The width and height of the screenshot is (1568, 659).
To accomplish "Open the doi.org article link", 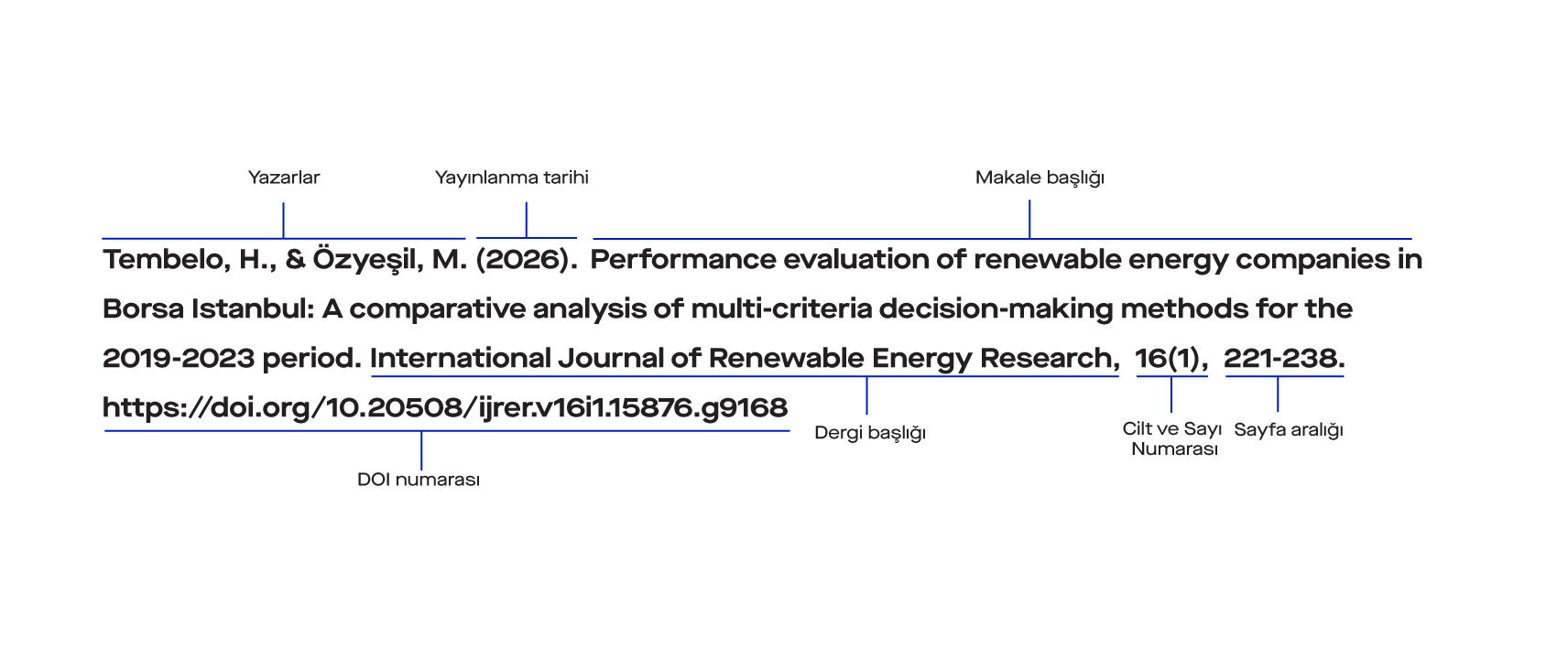I will pyautogui.click(x=445, y=407).
